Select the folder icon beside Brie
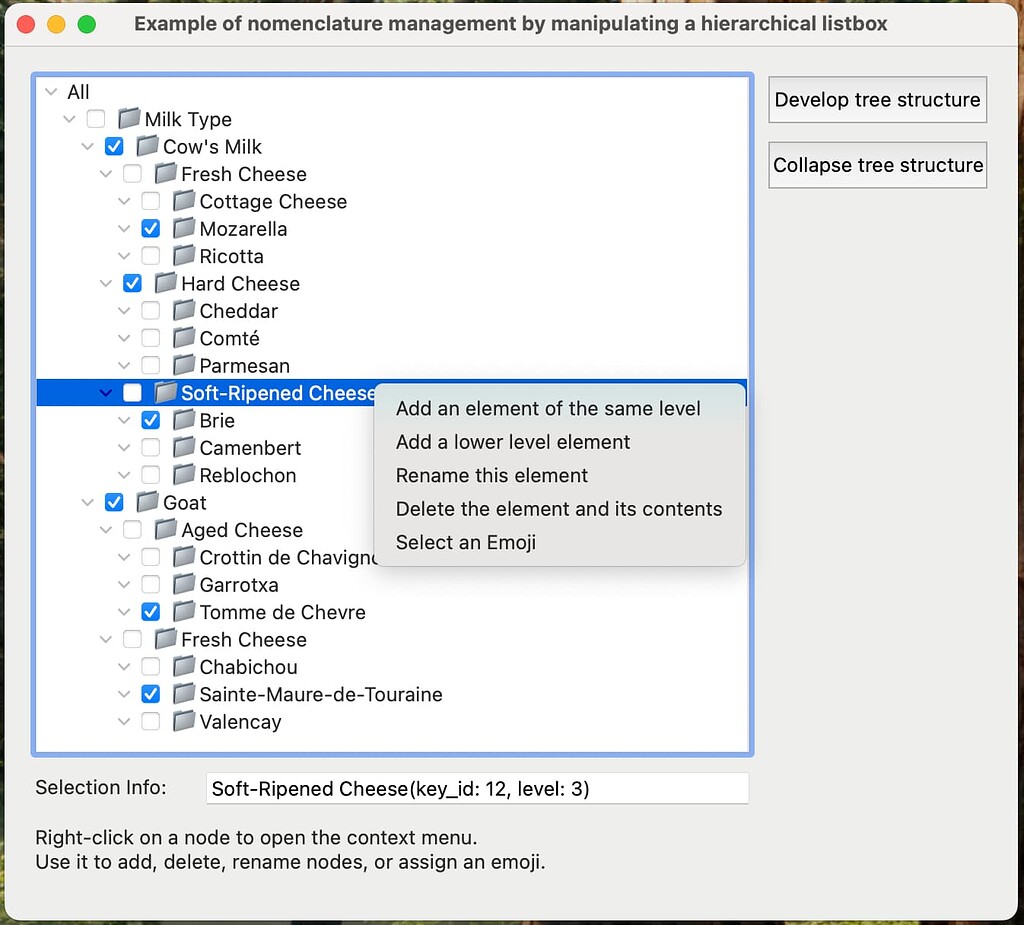Image resolution: width=1024 pixels, height=925 pixels. [182, 420]
